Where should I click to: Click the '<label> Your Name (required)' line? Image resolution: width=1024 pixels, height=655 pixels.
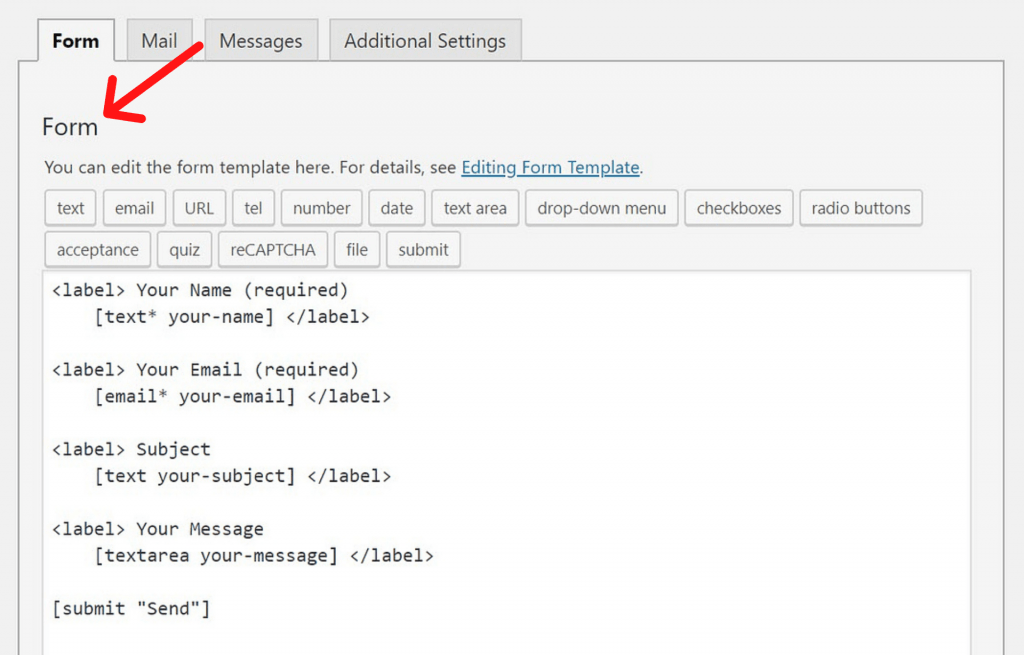200,291
